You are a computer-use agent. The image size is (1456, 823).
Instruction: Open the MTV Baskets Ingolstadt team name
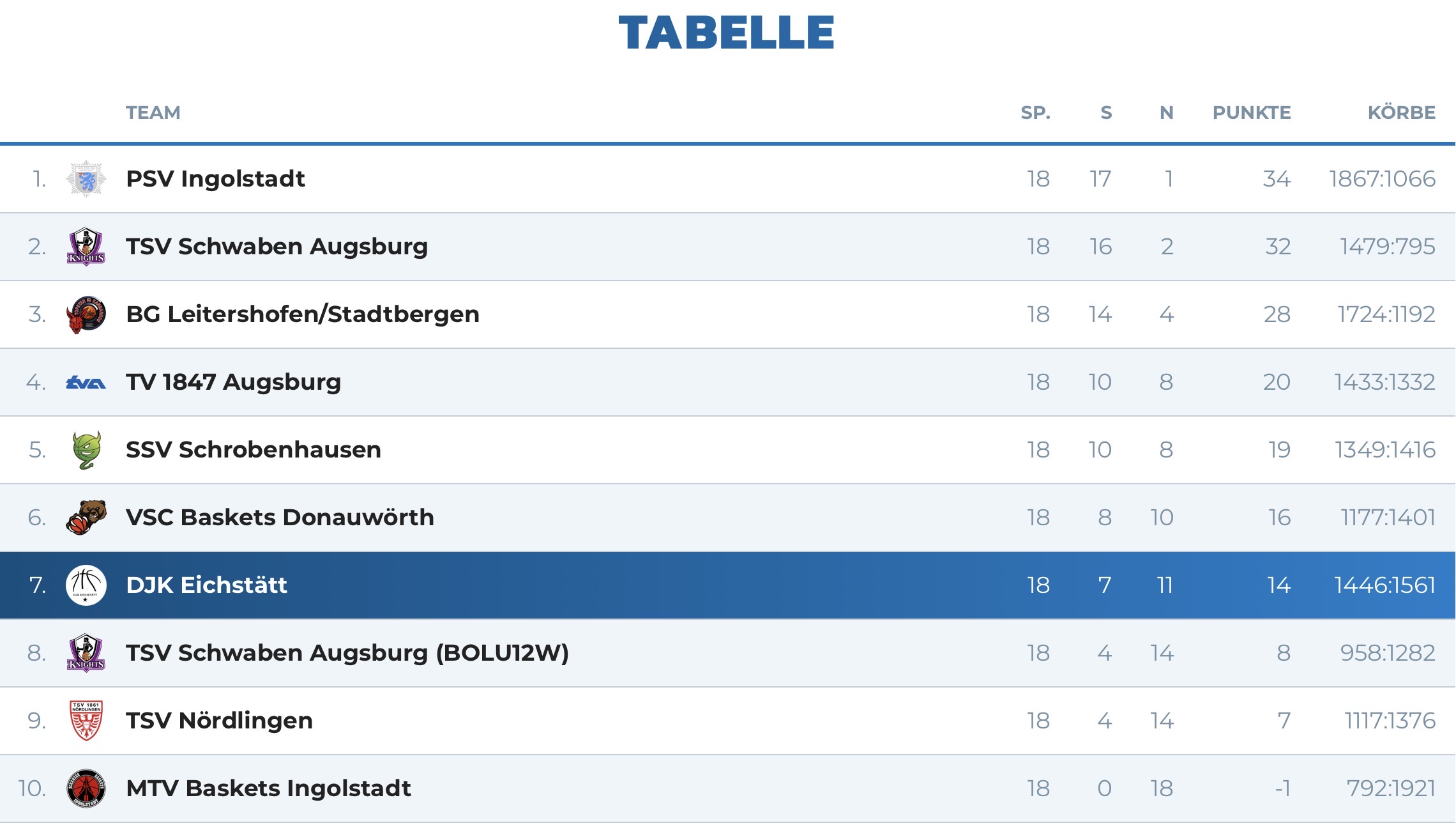click(268, 788)
